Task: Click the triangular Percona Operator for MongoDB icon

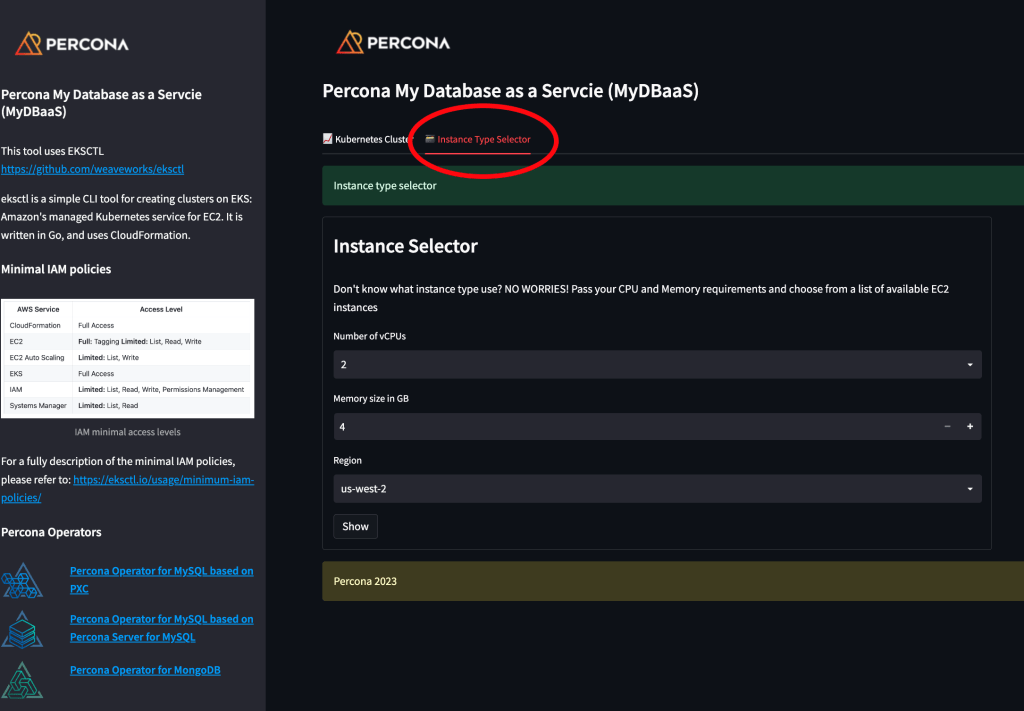Action: [23, 680]
